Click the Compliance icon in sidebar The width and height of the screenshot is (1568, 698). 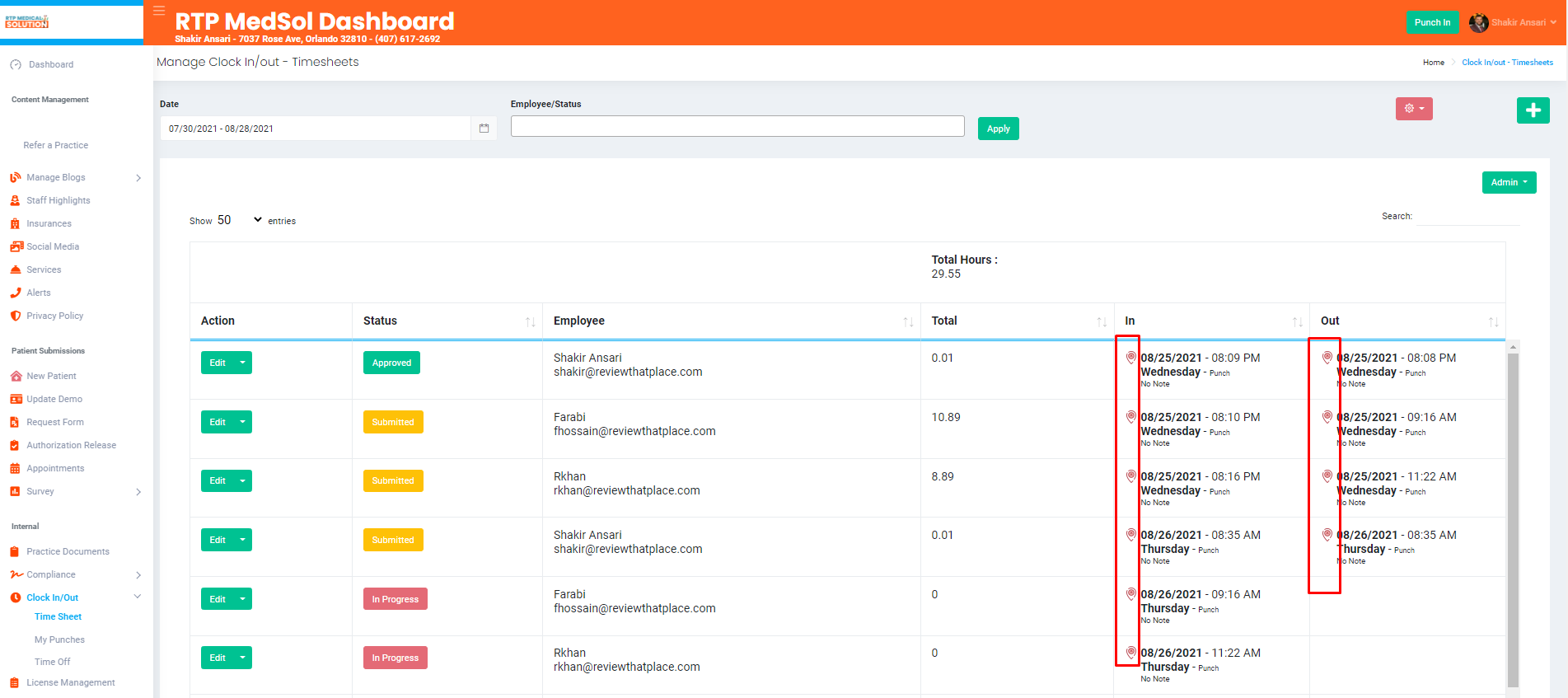(x=16, y=574)
